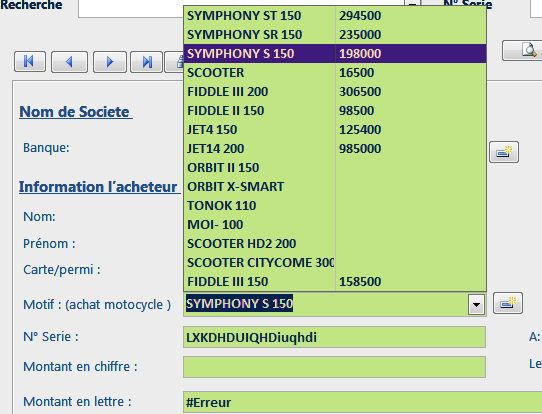This screenshot has height=414, width=542.
Task: Jump to last record navigation button
Action: pos(146,62)
